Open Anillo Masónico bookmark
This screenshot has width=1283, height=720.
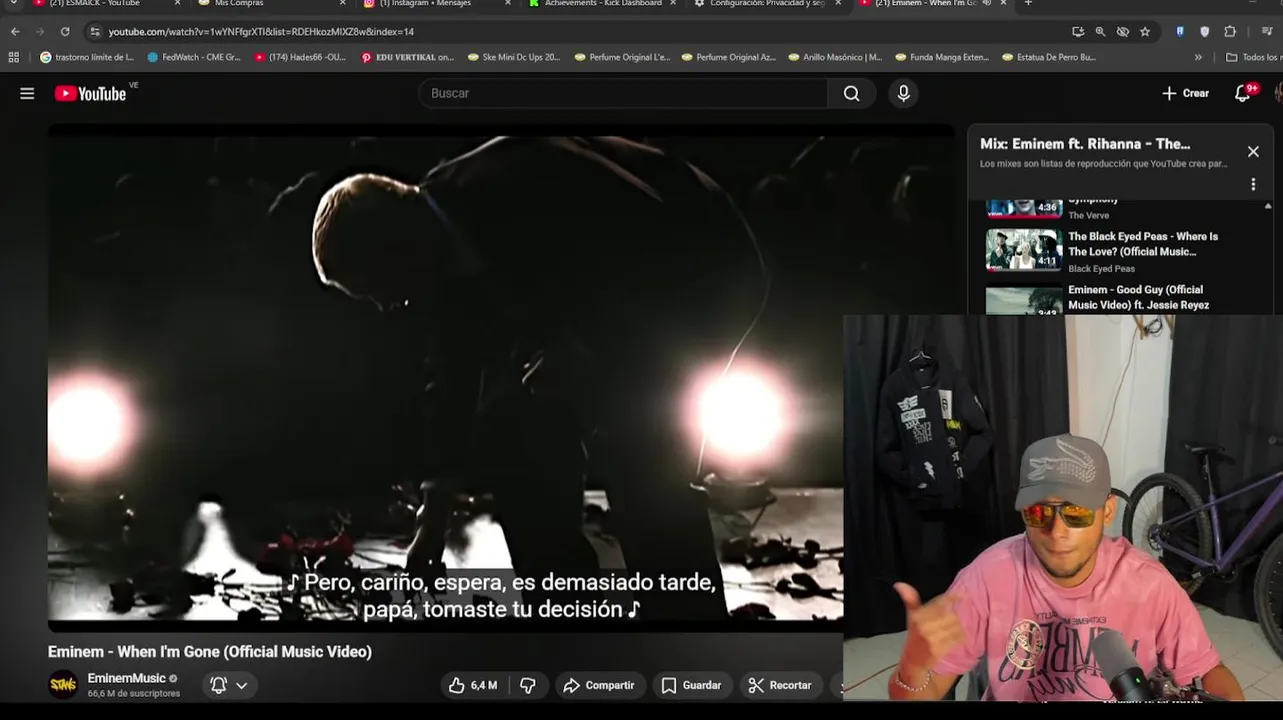point(835,57)
